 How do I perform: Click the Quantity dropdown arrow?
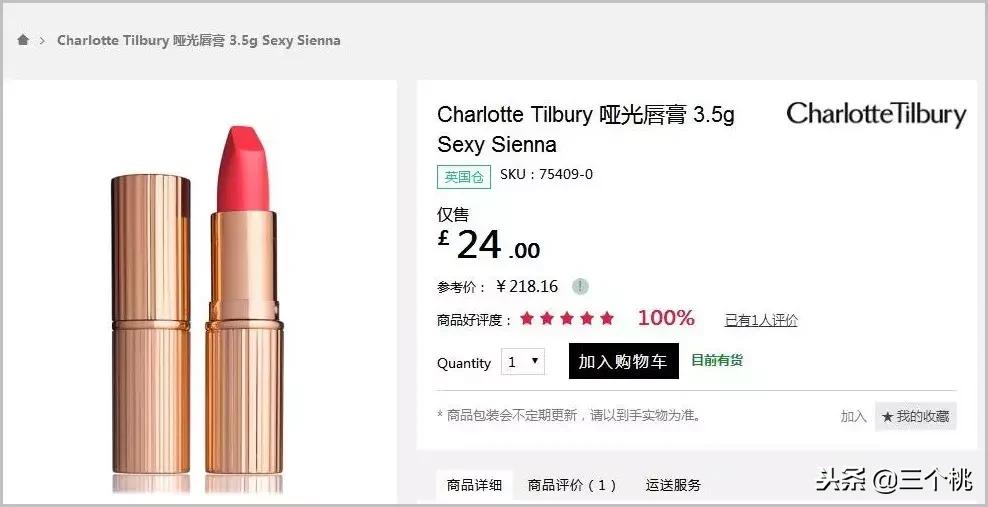click(535, 362)
